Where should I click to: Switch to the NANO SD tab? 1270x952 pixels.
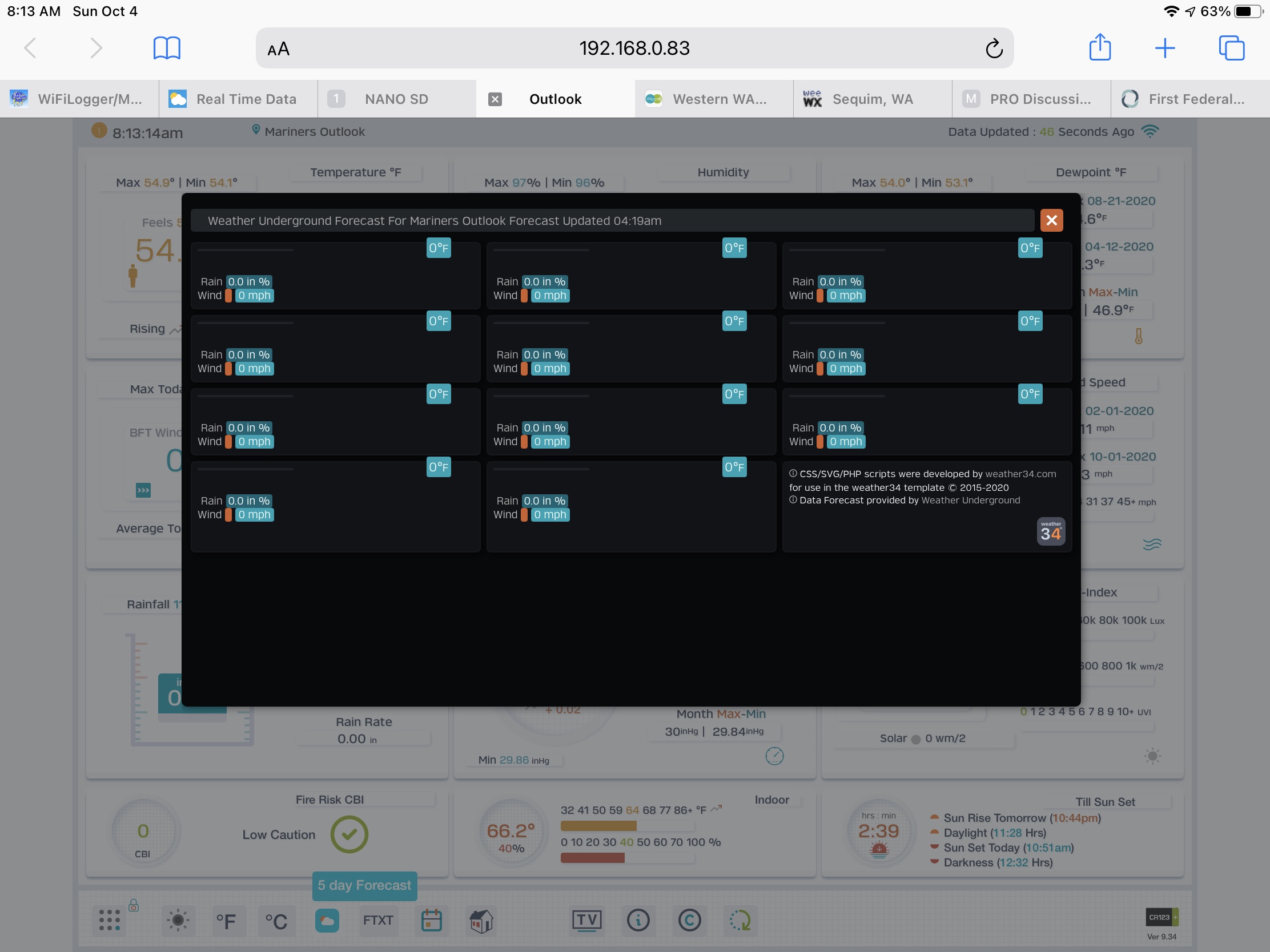point(397,99)
